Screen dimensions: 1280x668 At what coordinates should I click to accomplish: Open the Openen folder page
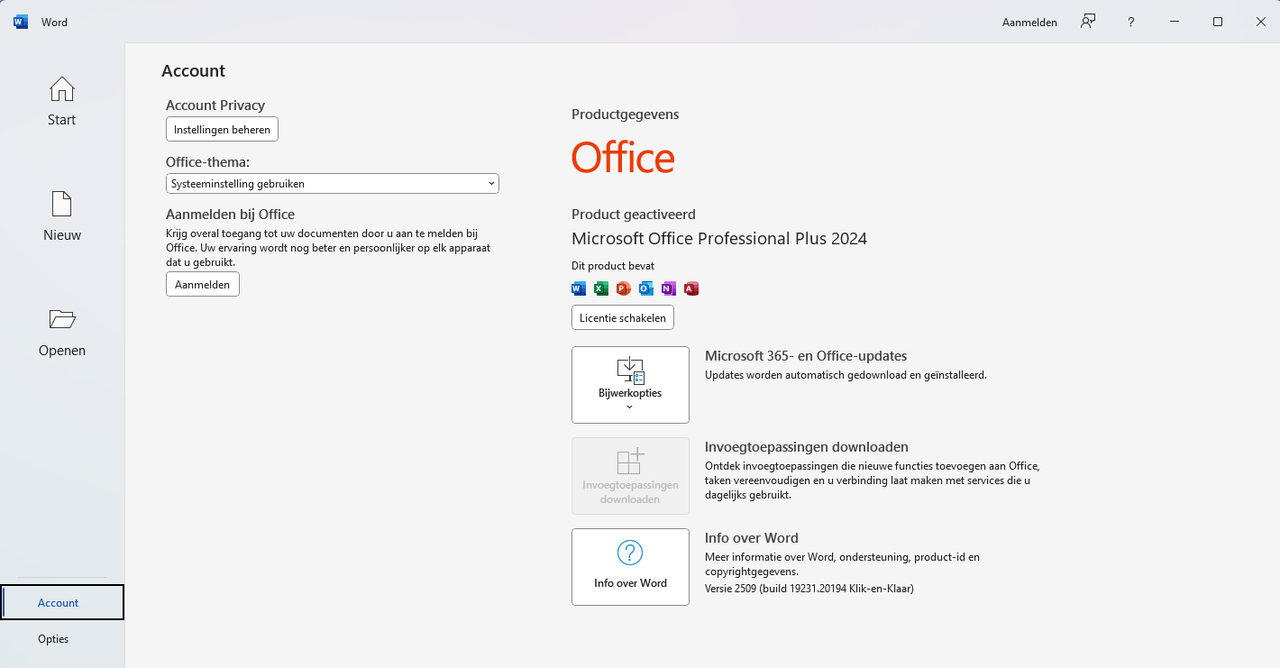tap(61, 332)
